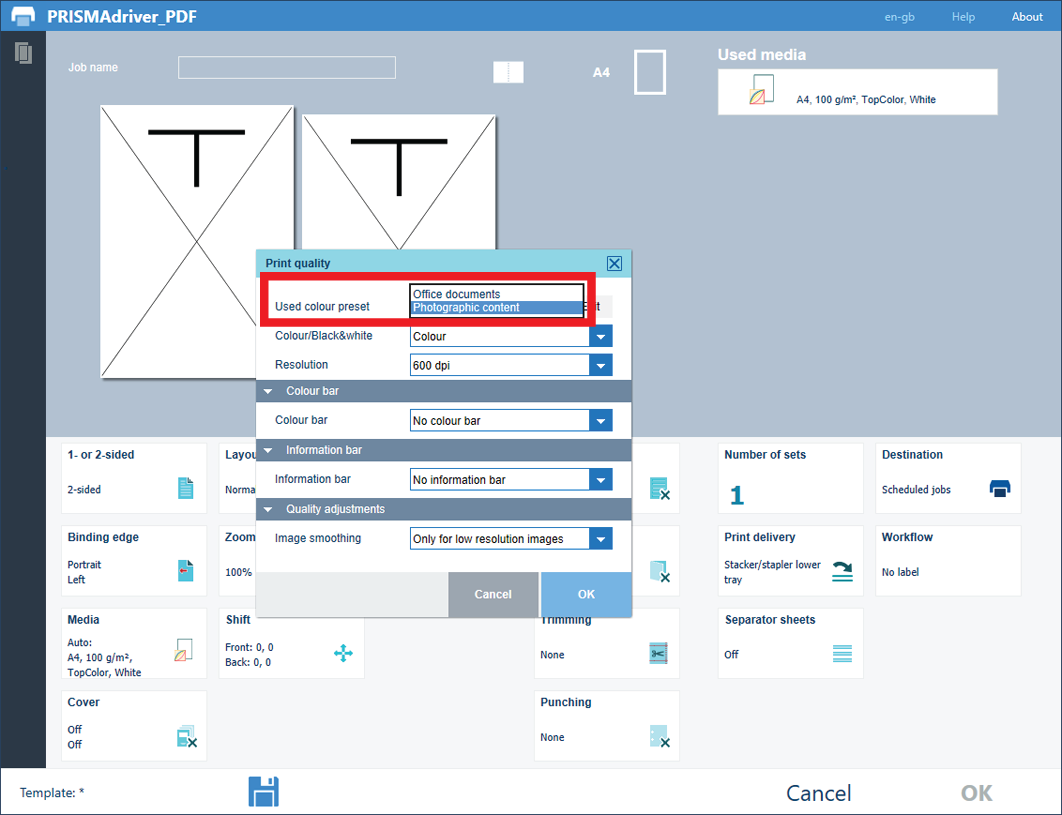Click the Trimming scissors icon
This screenshot has width=1062, height=815.
[657, 654]
